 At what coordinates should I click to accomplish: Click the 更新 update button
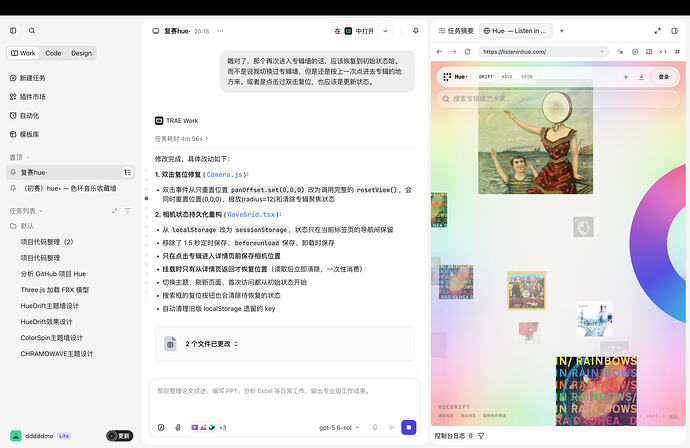[119, 436]
